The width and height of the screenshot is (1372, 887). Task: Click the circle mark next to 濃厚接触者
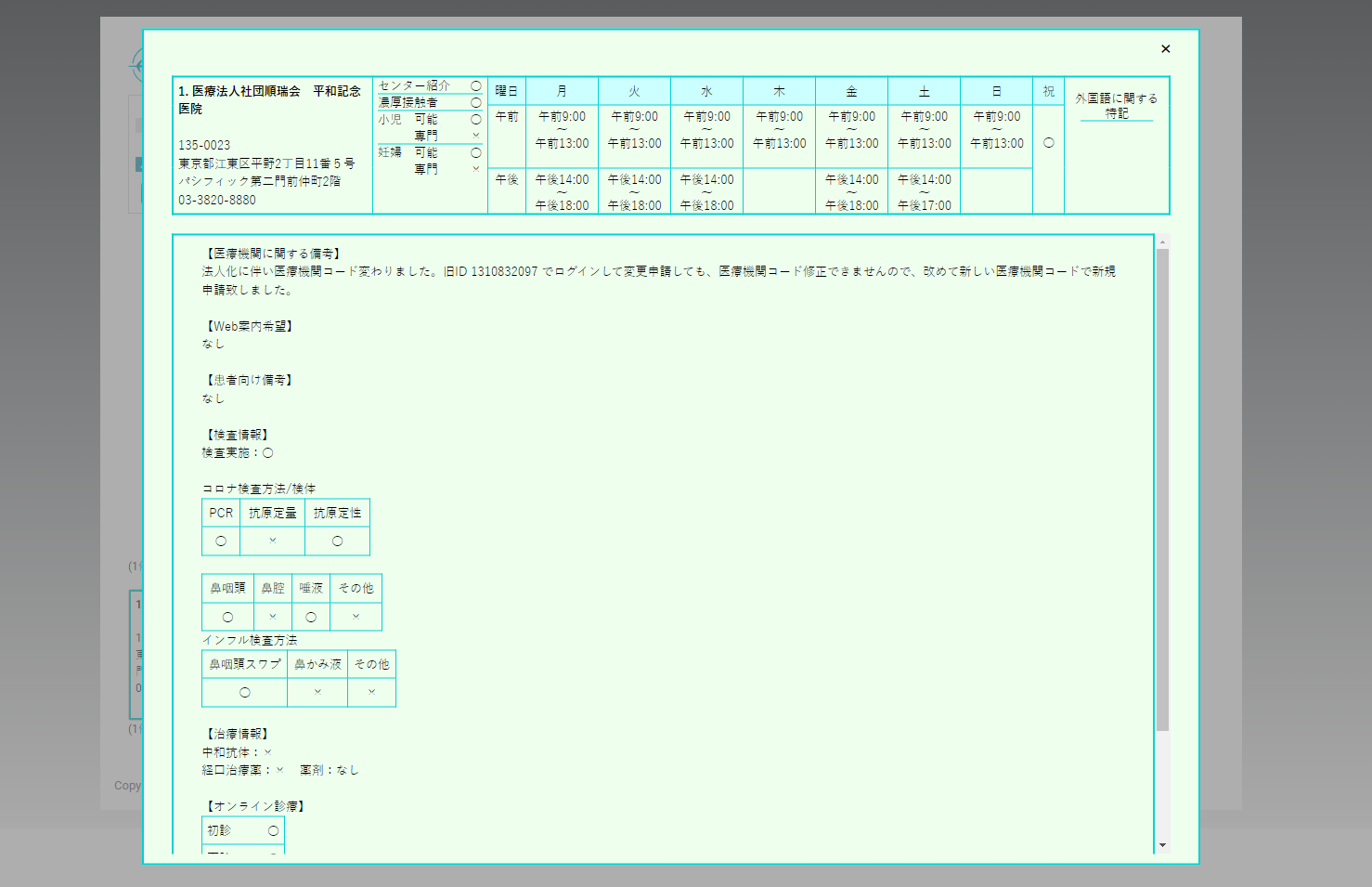click(x=476, y=102)
